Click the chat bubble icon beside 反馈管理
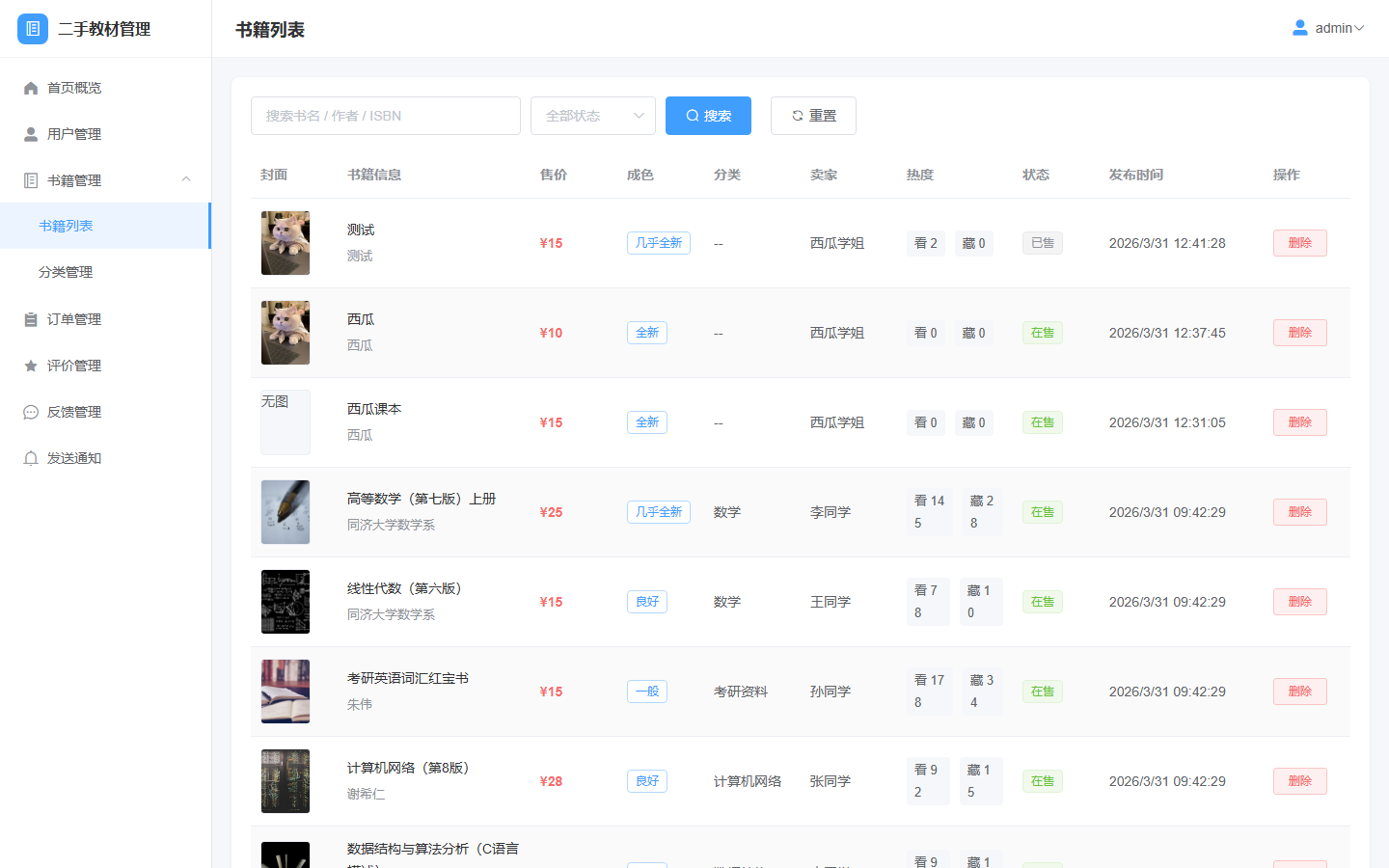The width and height of the screenshot is (1389, 868). click(31, 412)
